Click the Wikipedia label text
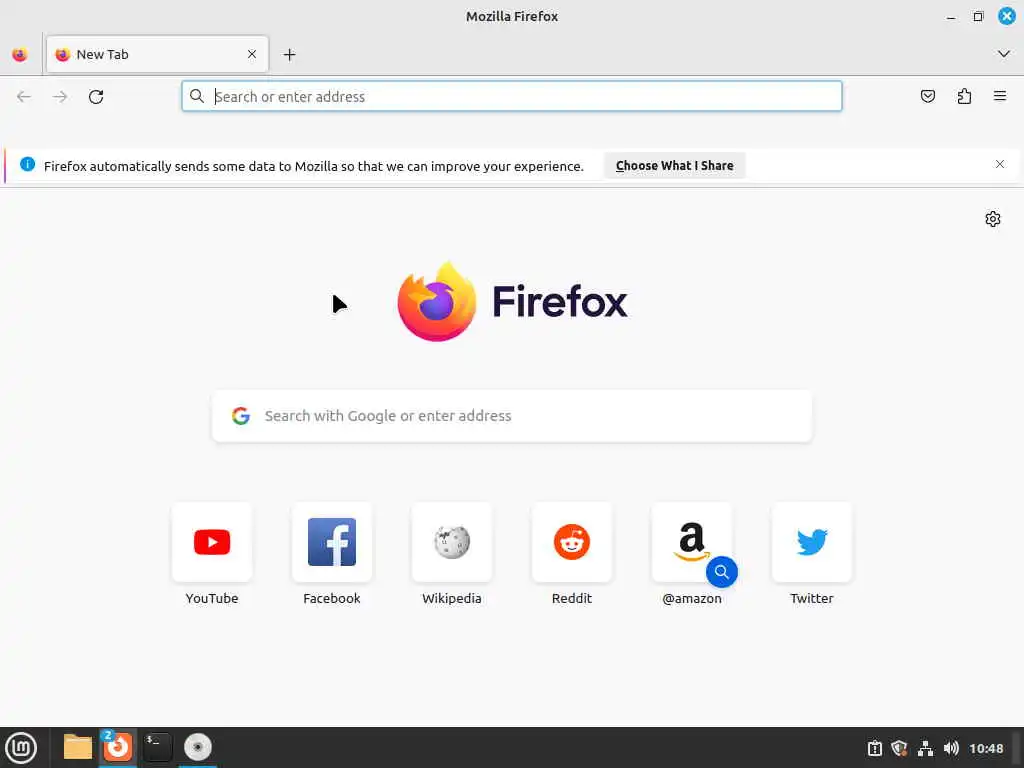1024x768 pixels. click(x=452, y=598)
